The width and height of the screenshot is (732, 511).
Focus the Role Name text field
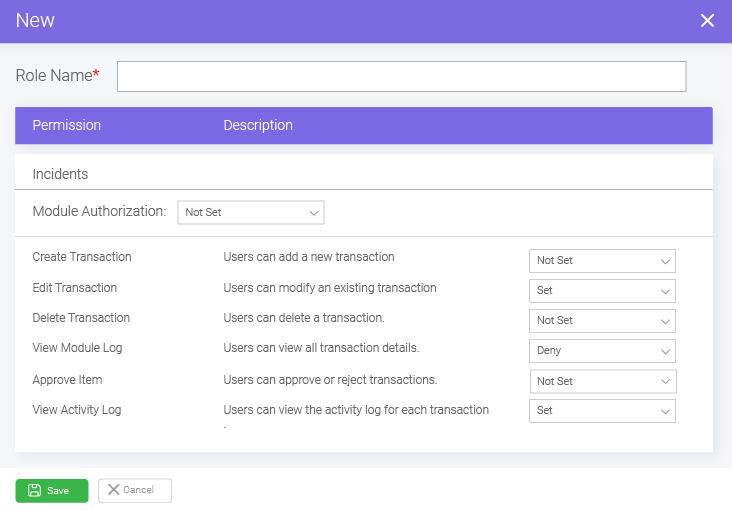401,77
